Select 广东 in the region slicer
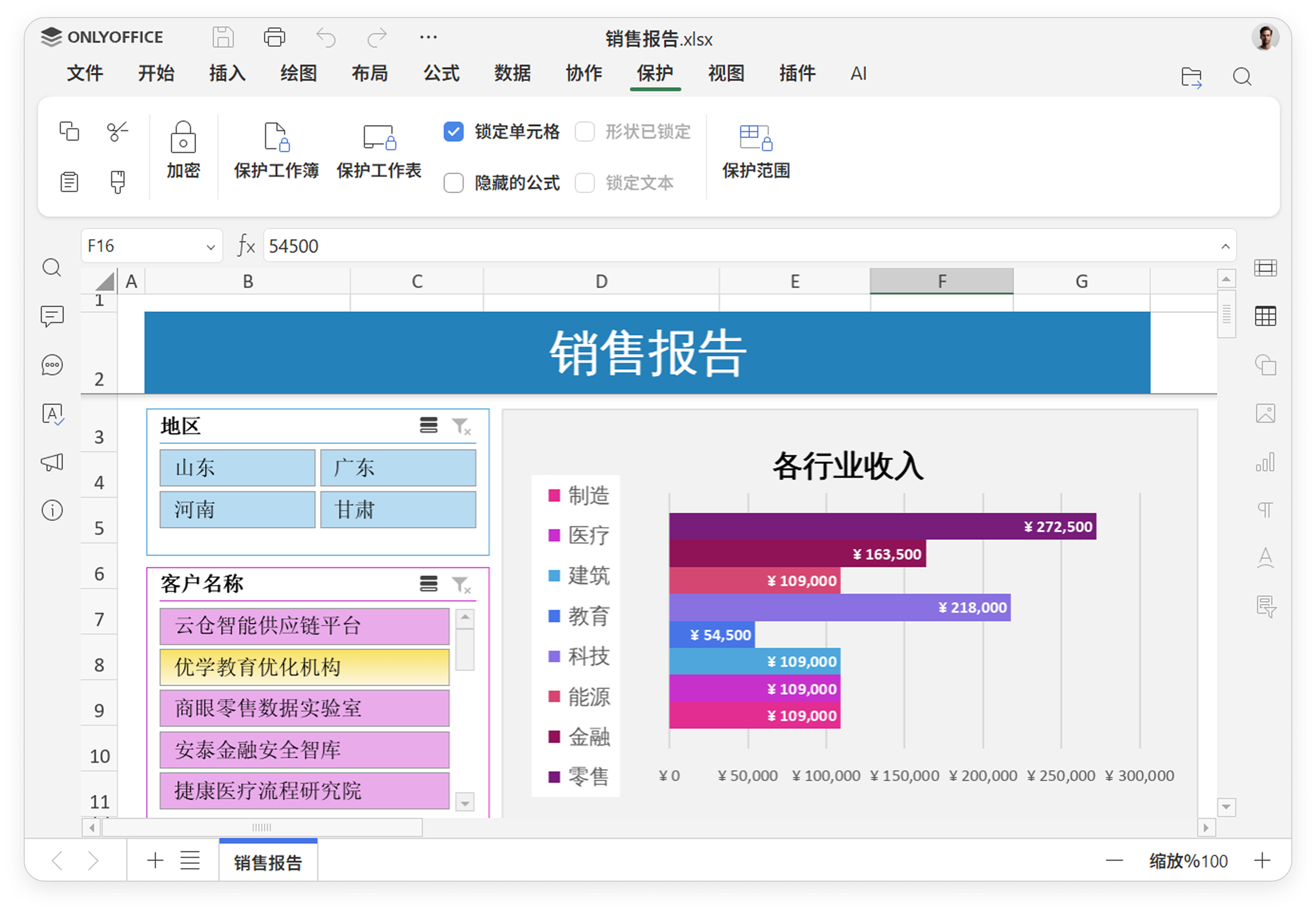Screen dimensions: 1316x912 tap(398, 468)
